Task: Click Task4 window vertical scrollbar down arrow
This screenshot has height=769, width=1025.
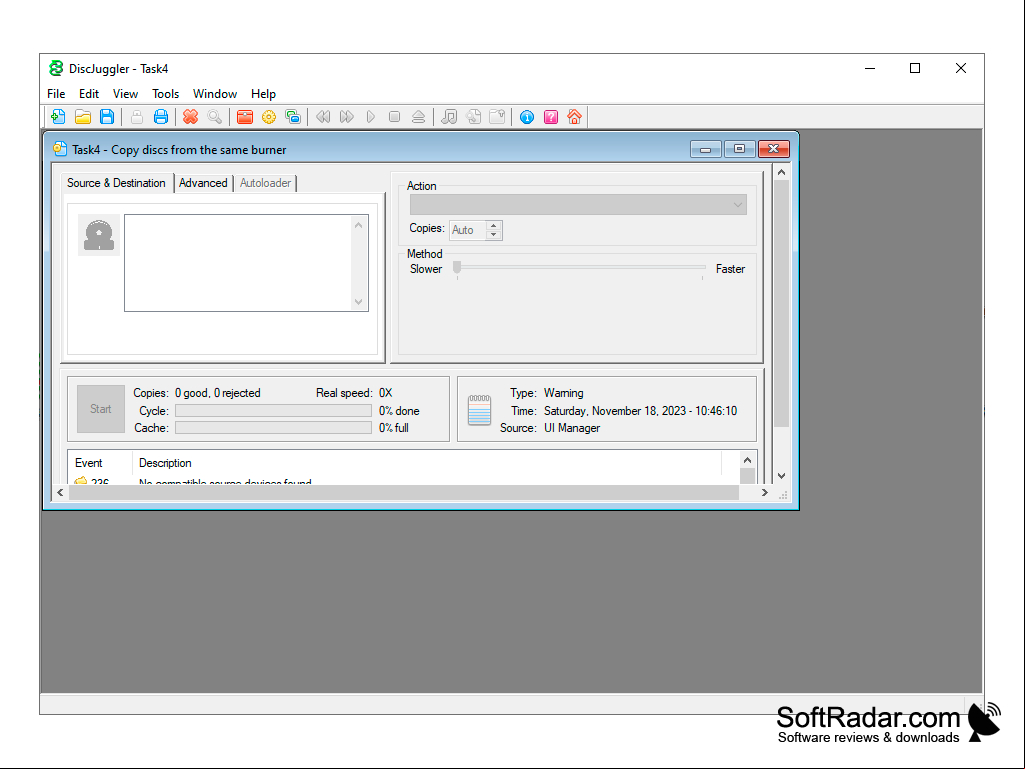Action: tap(781, 476)
